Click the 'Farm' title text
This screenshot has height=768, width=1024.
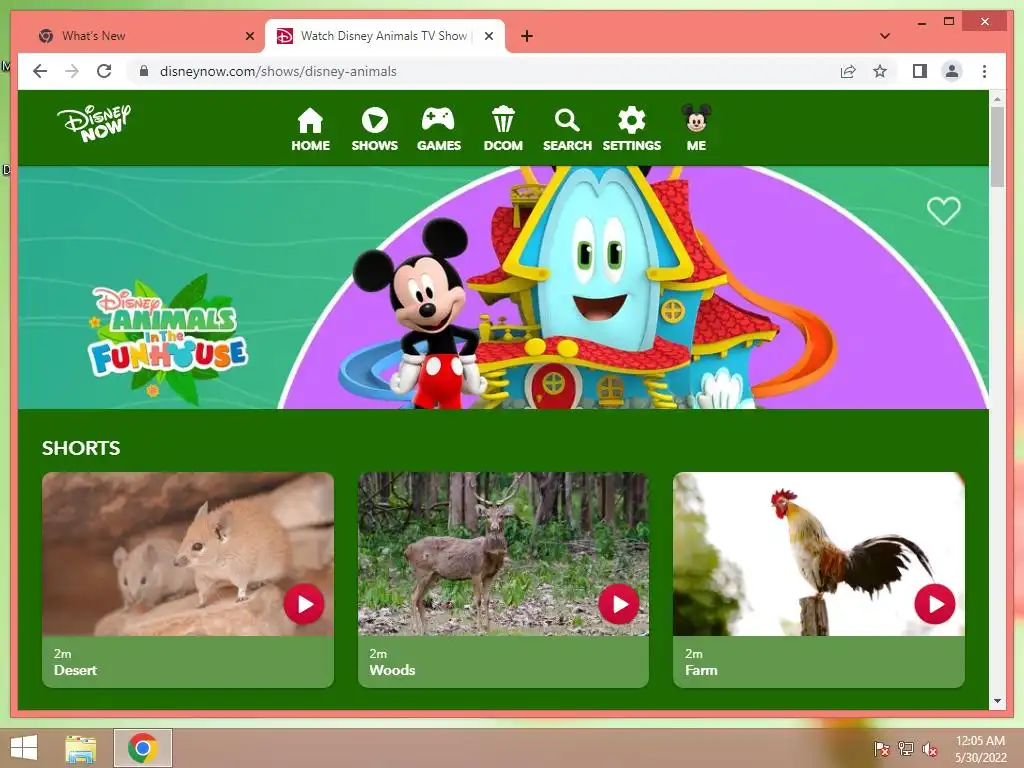(701, 670)
